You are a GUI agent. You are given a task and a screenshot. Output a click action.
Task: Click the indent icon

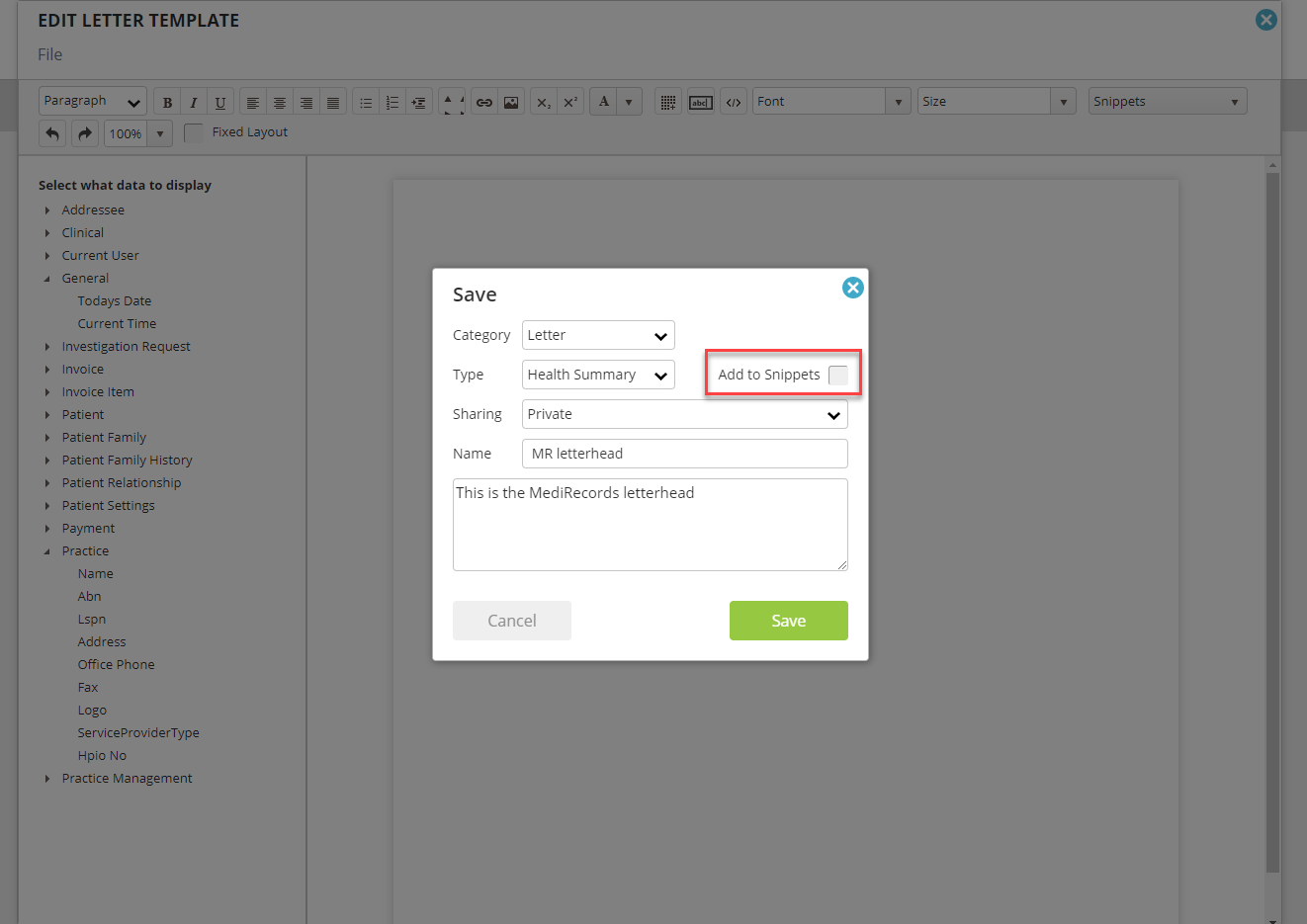tap(419, 102)
